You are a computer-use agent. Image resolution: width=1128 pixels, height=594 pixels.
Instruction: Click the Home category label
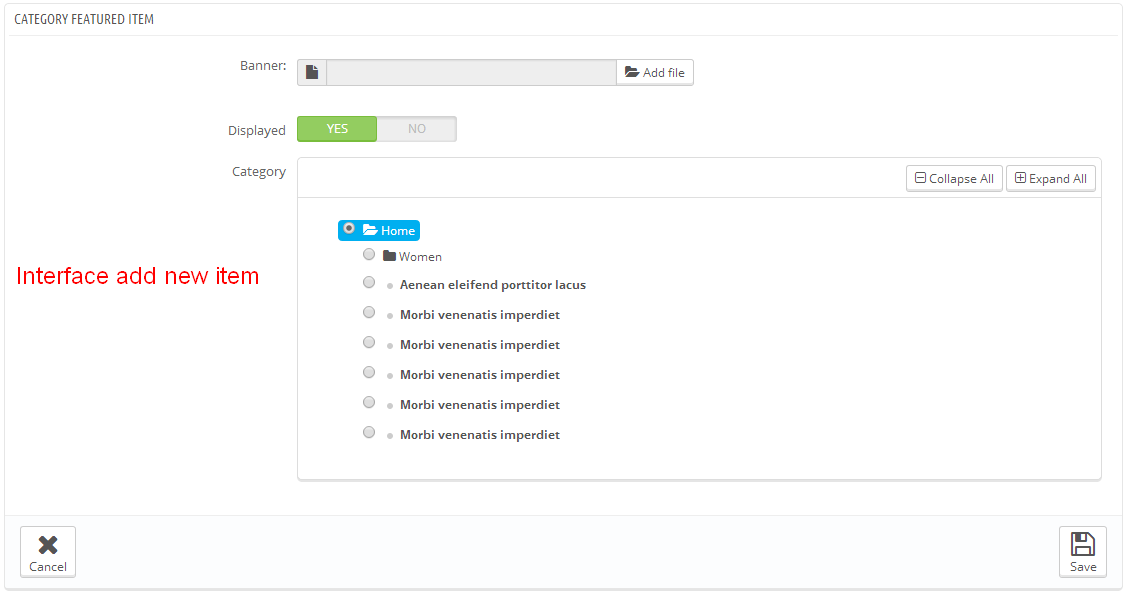[x=398, y=231]
